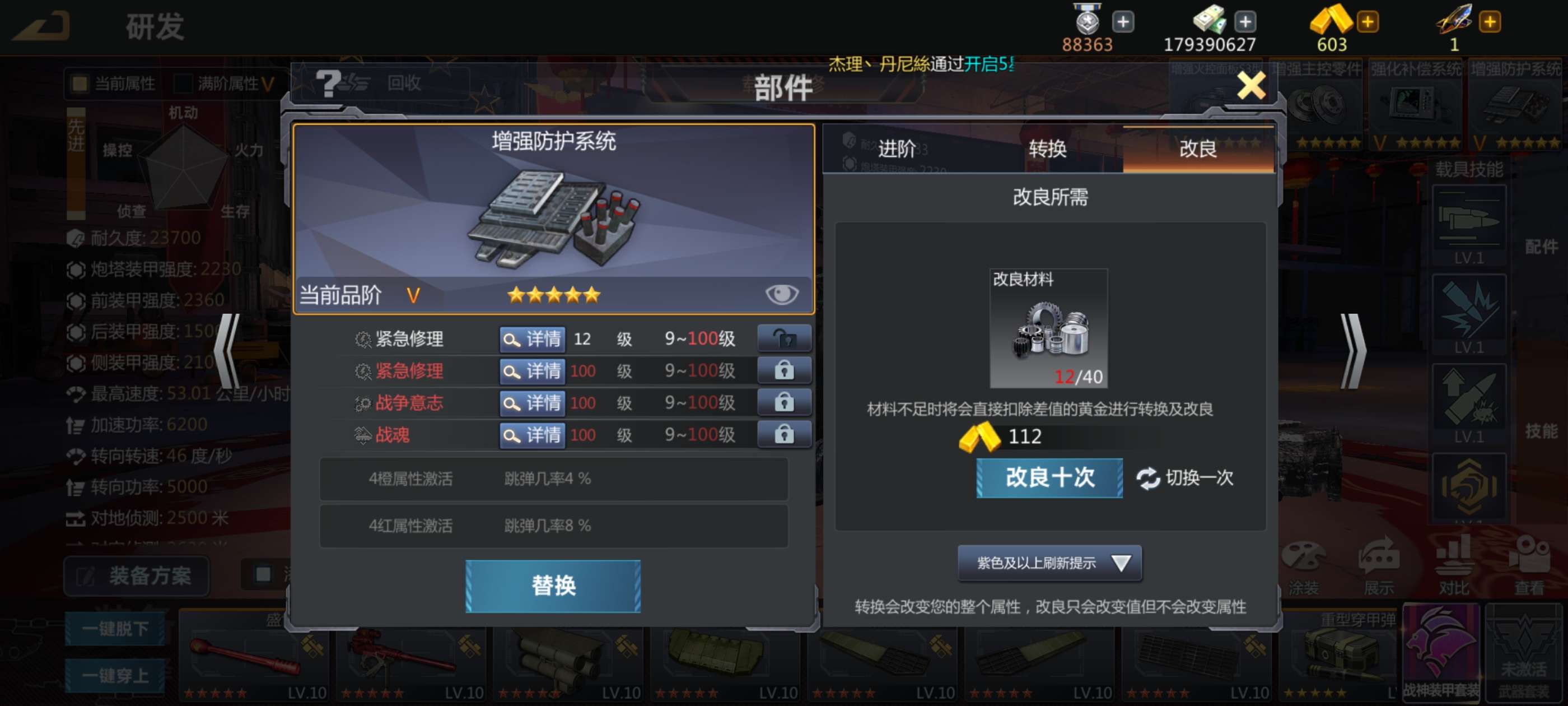Image resolution: width=1568 pixels, height=706 pixels.
Task: Switch to the 进阶 tab
Action: tap(897, 148)
